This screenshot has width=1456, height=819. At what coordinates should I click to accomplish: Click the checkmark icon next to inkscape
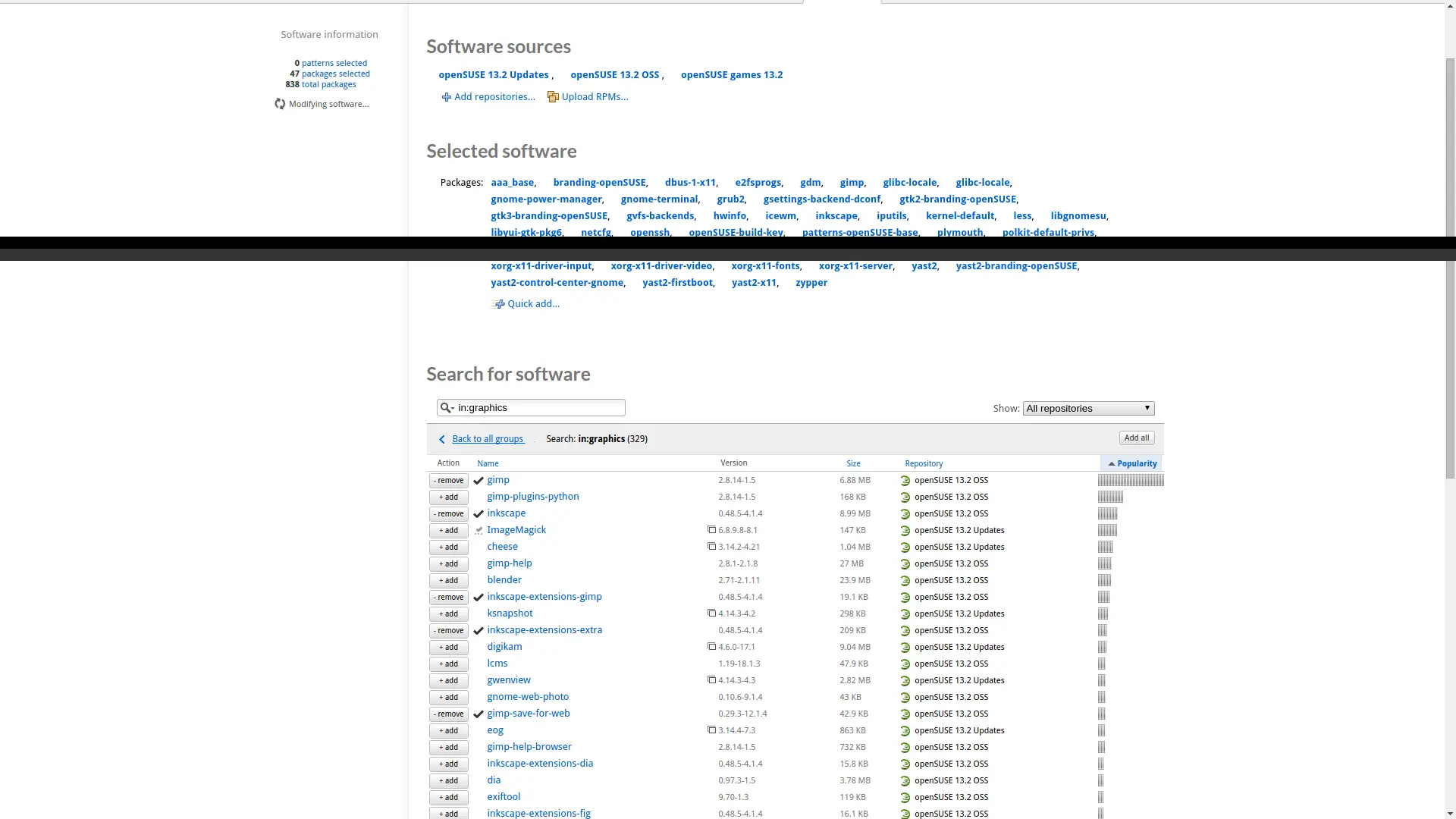tap(479, 514)
